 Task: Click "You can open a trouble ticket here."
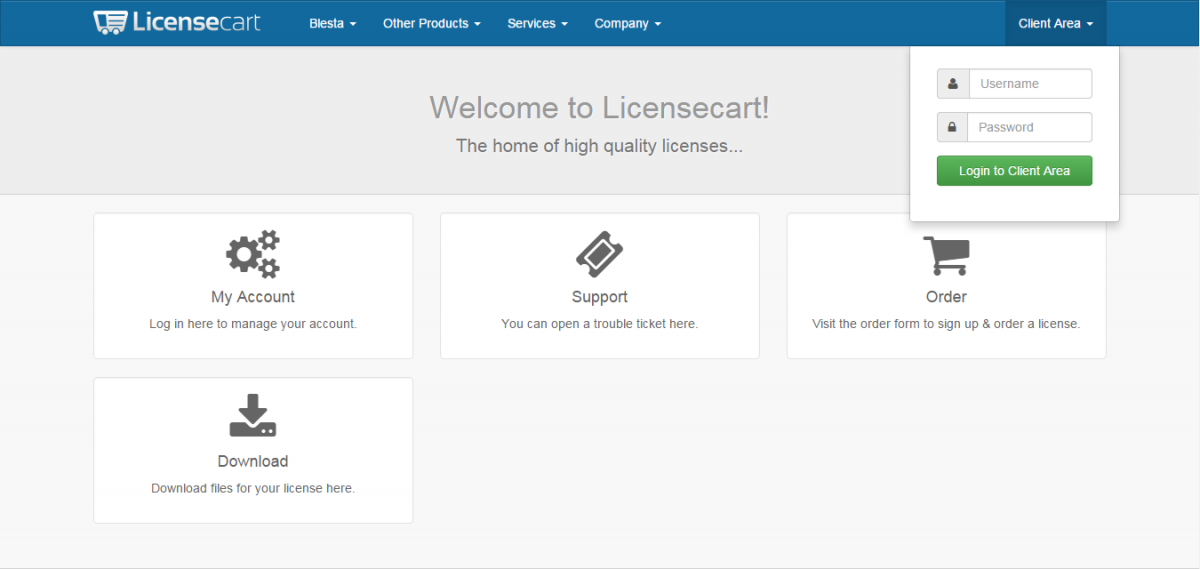(600, 324)
